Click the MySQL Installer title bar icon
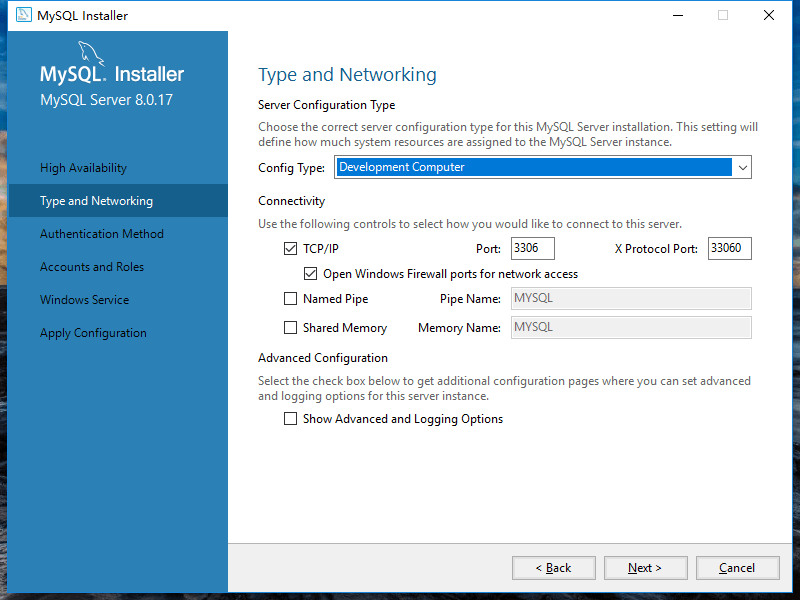This screenshot has height=600, width=800. pos(21,16)
